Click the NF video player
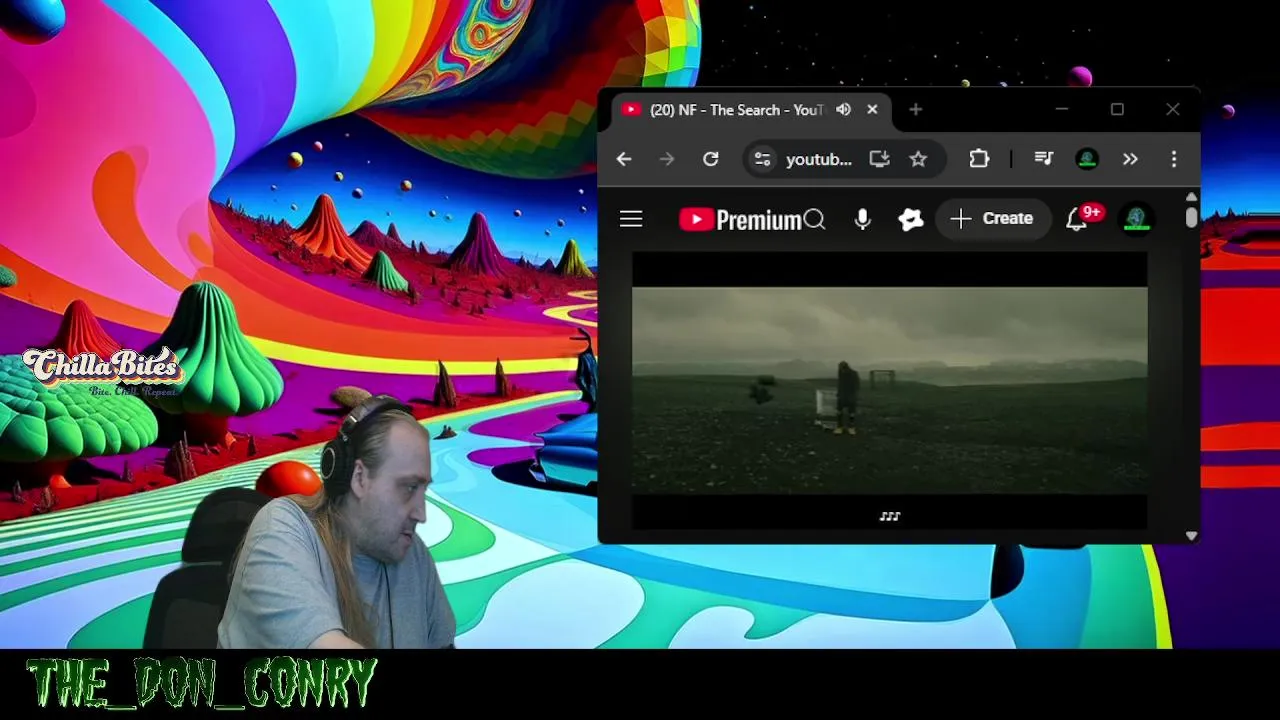 890,390
